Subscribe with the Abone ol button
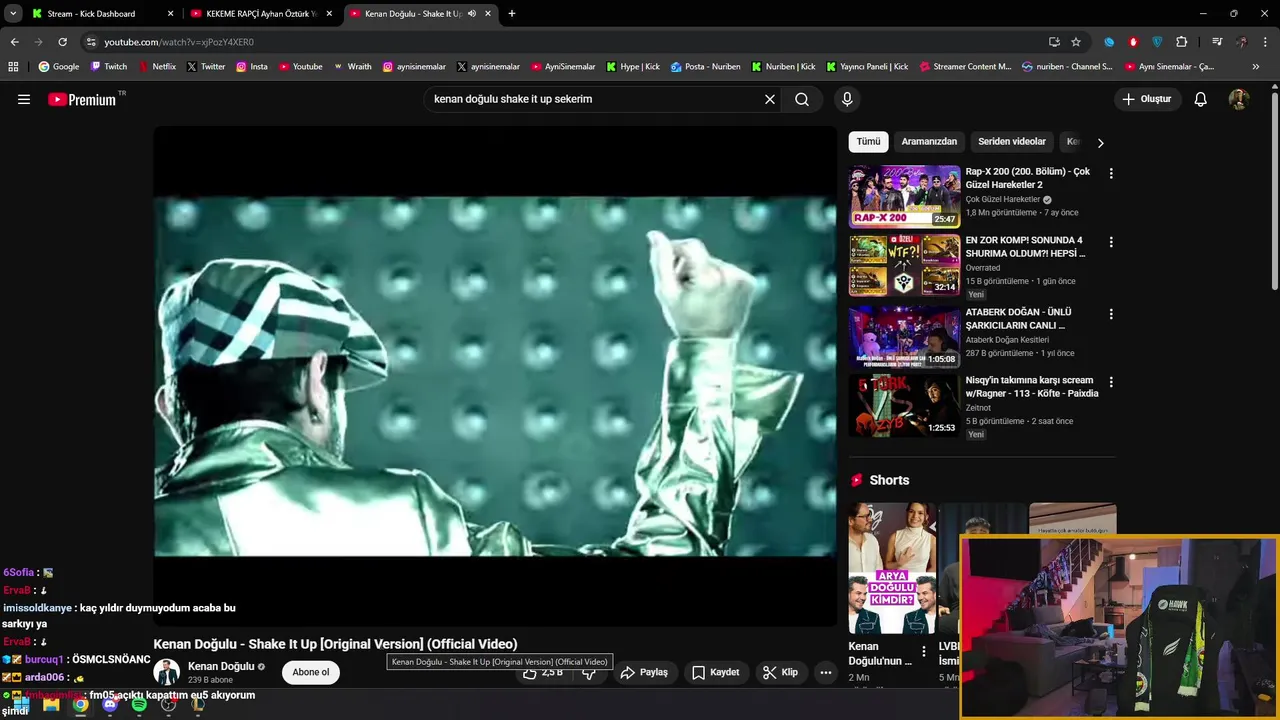Viewport: 1280px width, 720px height. (310, 672)
